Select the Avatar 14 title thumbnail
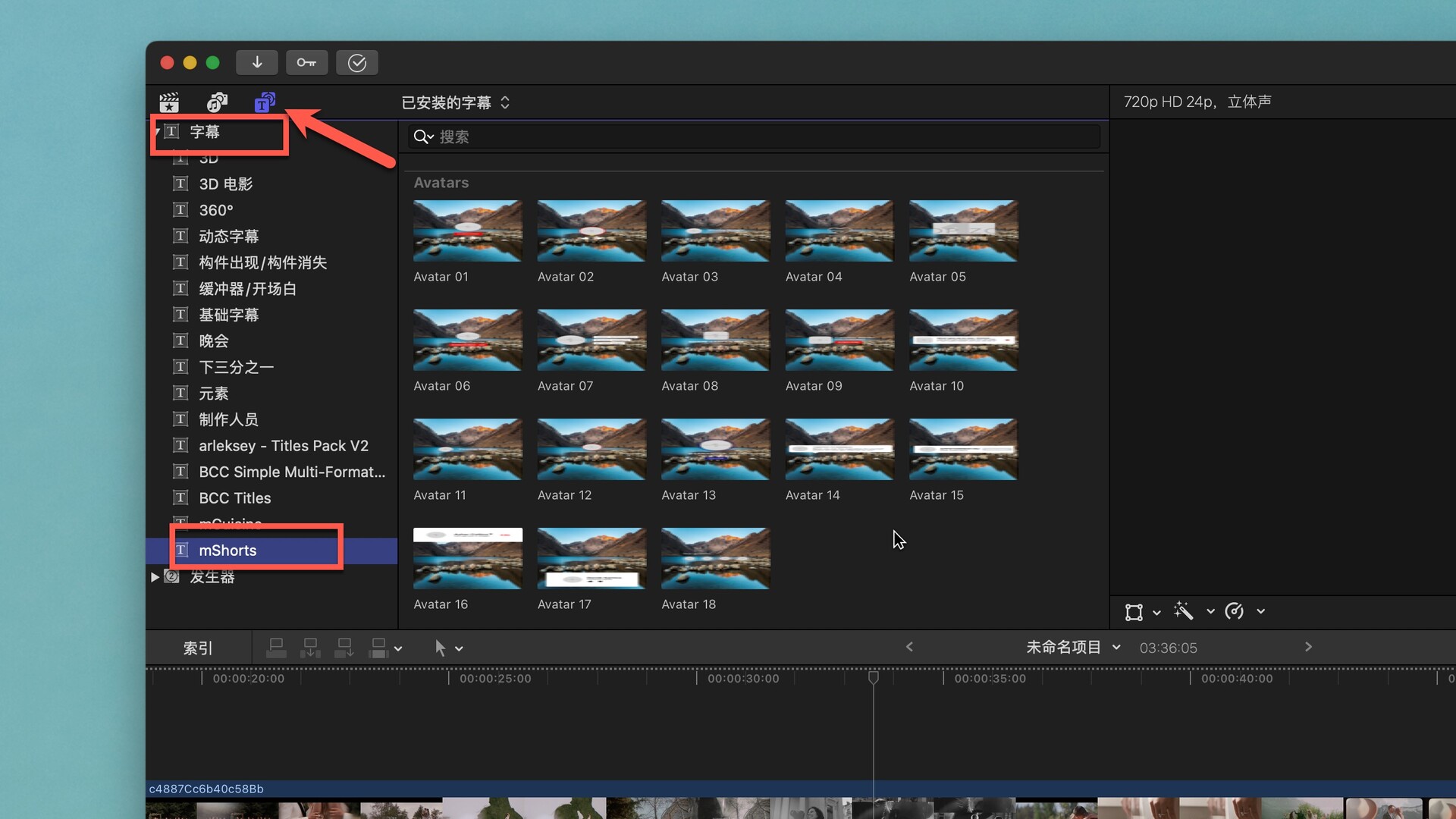1456x819 pixels. (839, 449)
